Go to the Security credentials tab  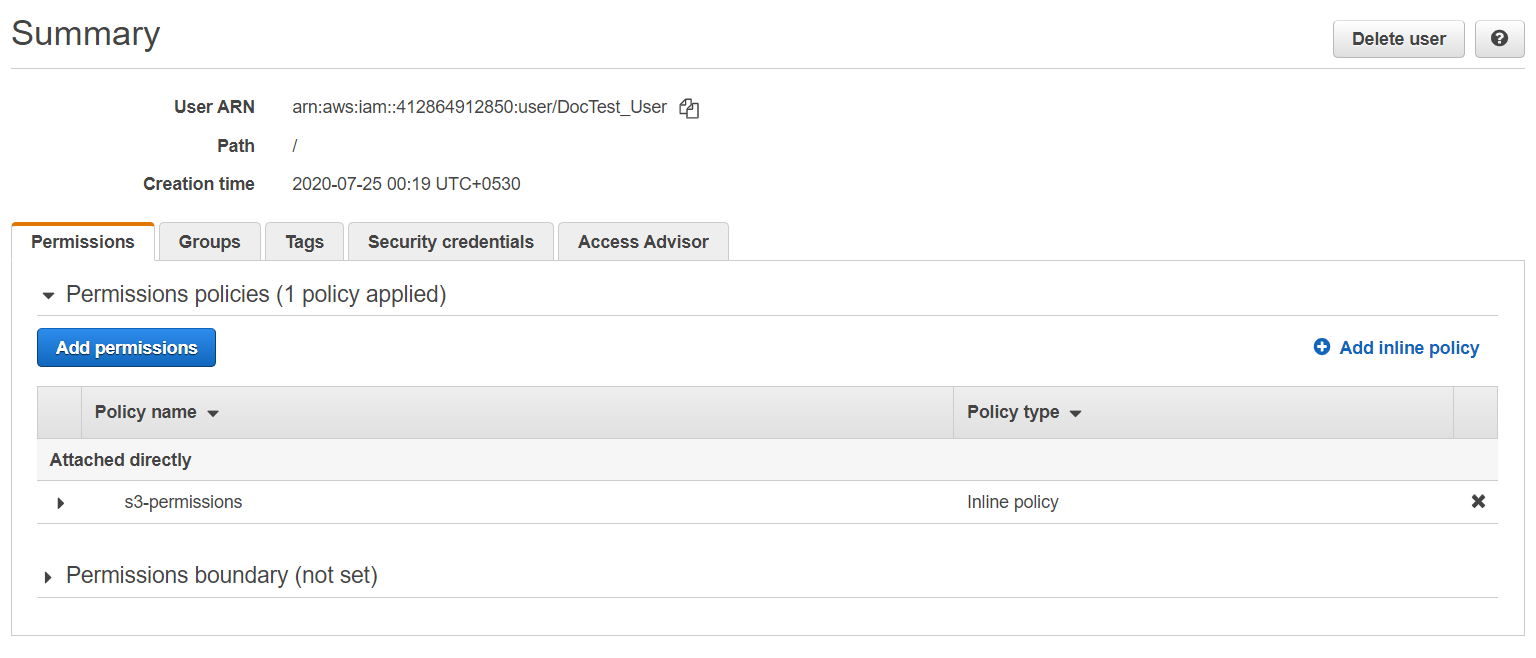tap(450, 242)
